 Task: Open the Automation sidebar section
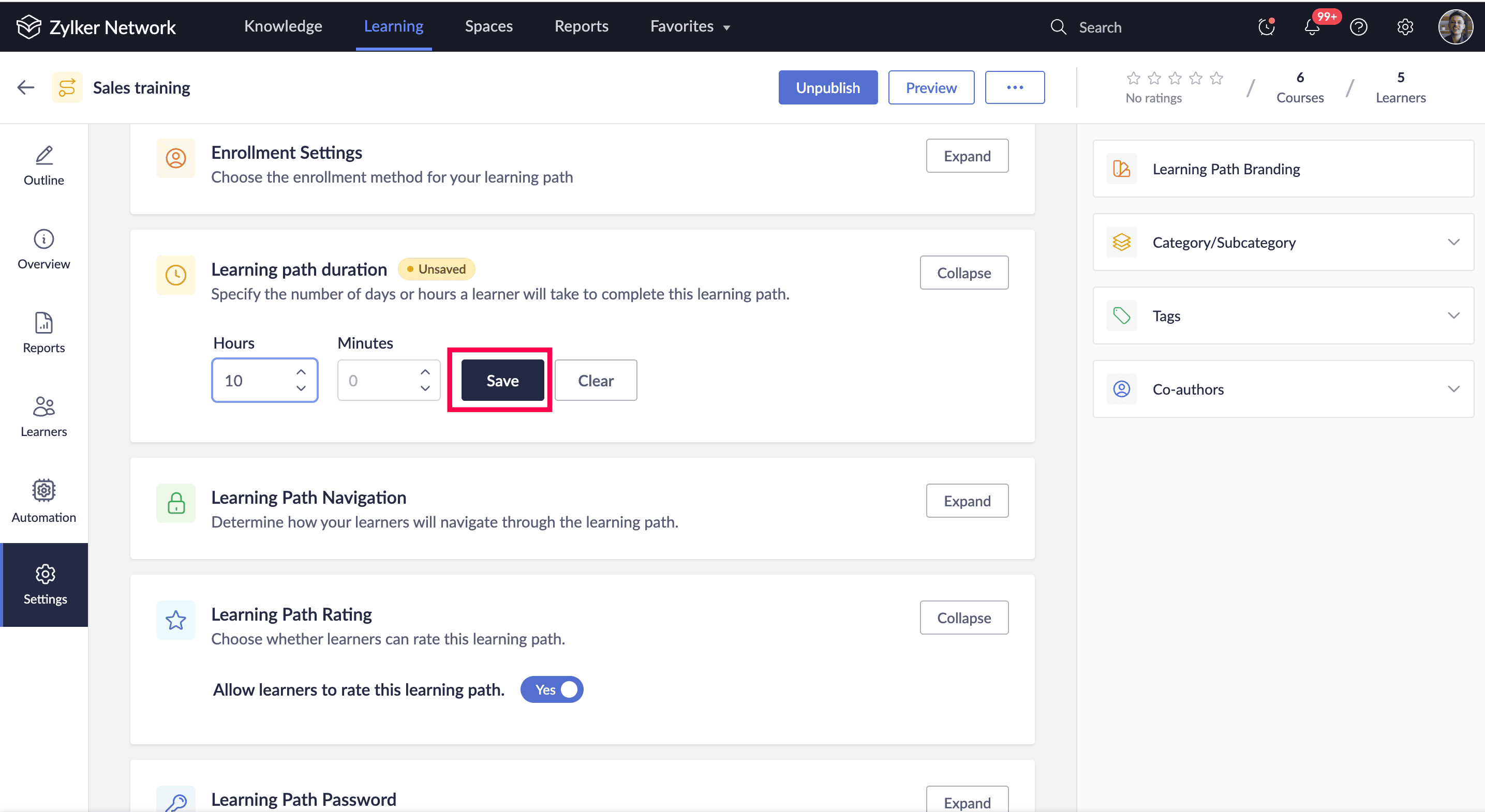coord(44,500)
